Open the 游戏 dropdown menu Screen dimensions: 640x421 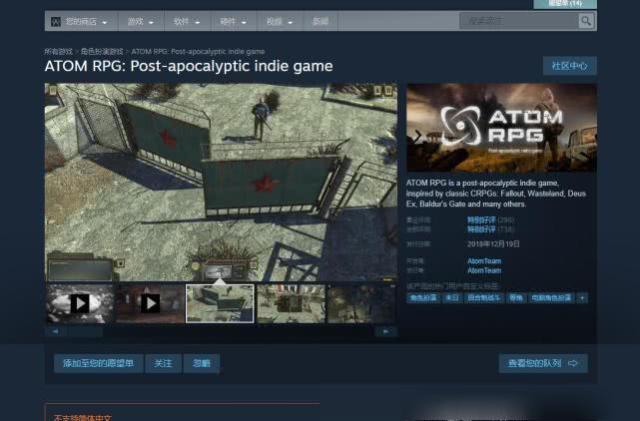(141, 21)
